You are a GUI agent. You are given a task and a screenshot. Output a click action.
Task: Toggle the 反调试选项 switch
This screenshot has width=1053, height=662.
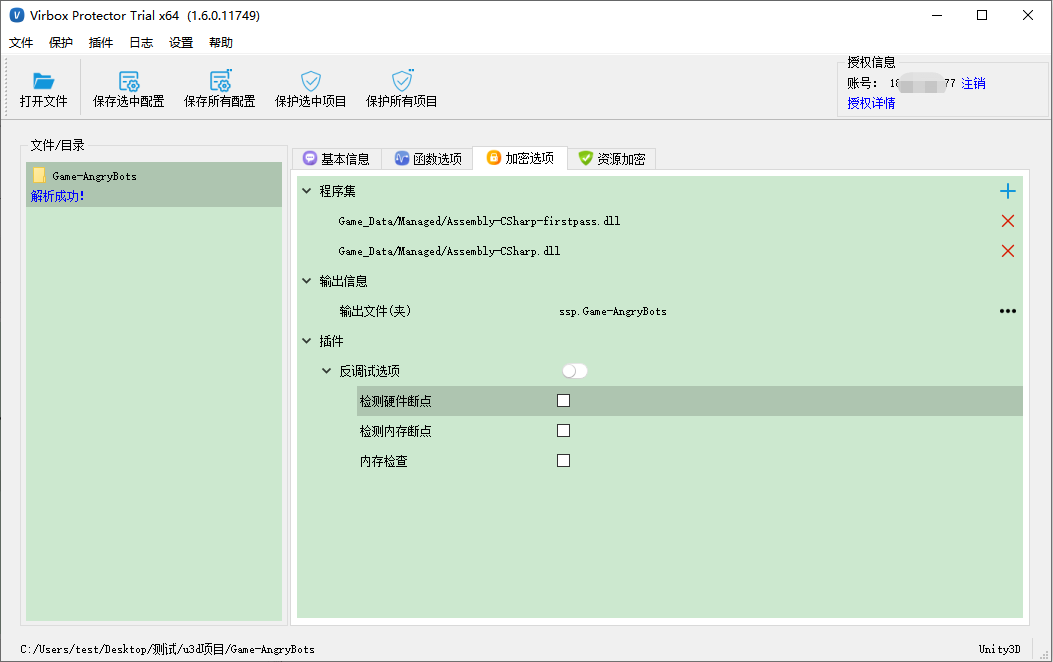575,371
